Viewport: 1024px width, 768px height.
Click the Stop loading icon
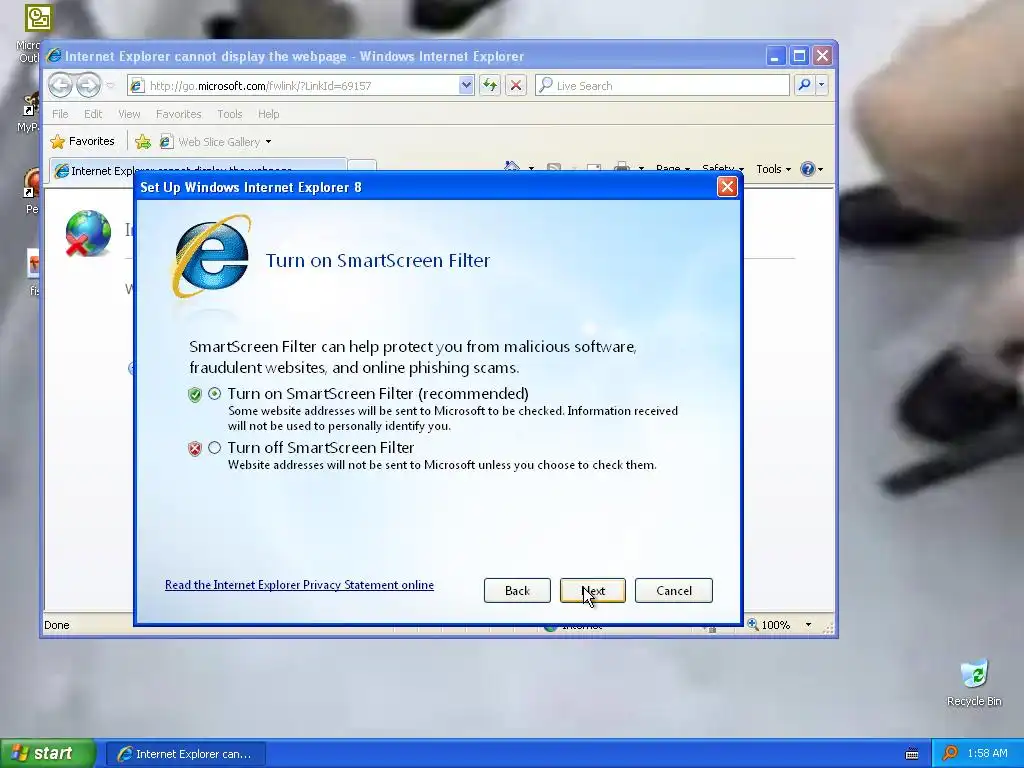point(516,86)
